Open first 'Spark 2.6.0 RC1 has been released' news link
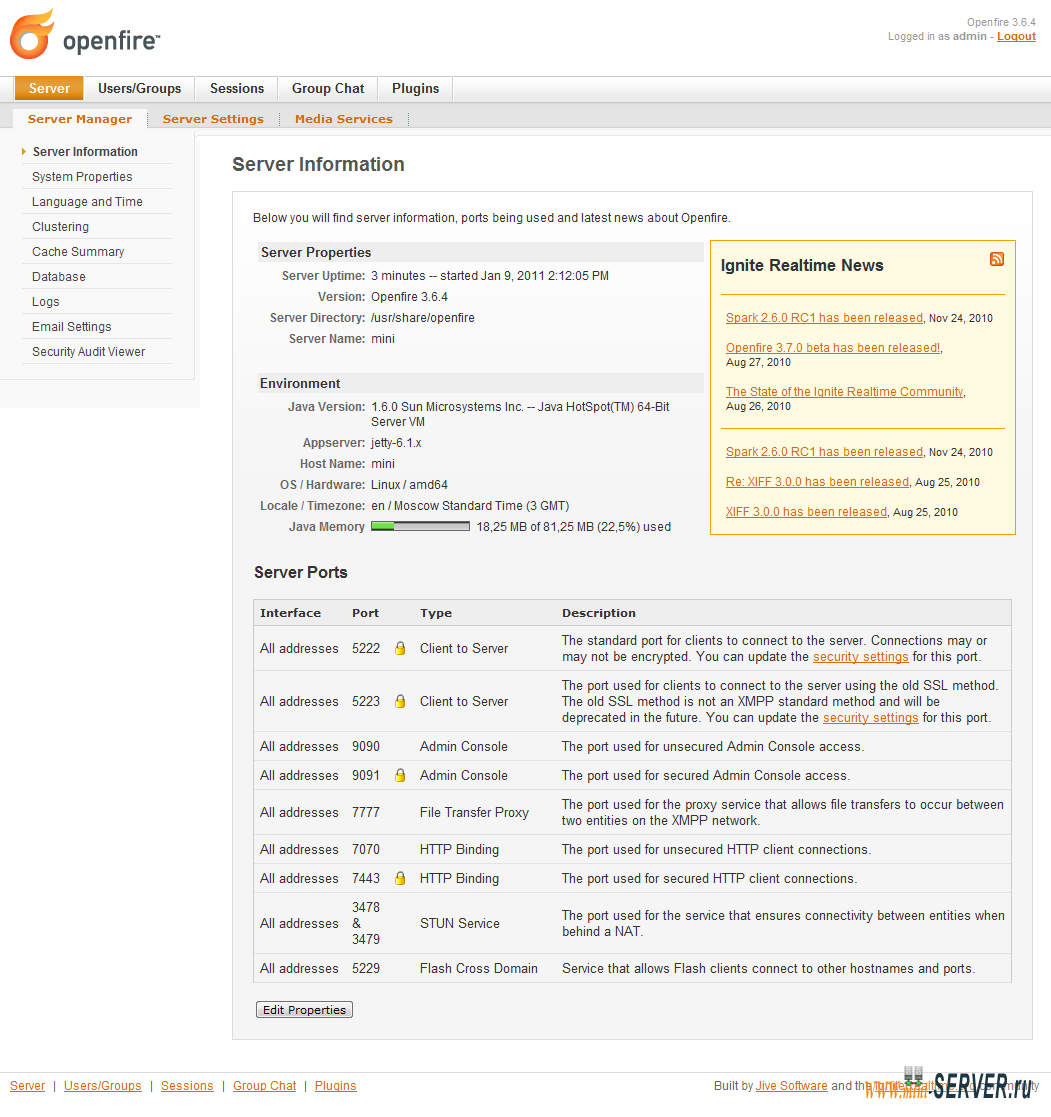This screenshot has width=1051, height=1117. (x=824, y=318)
